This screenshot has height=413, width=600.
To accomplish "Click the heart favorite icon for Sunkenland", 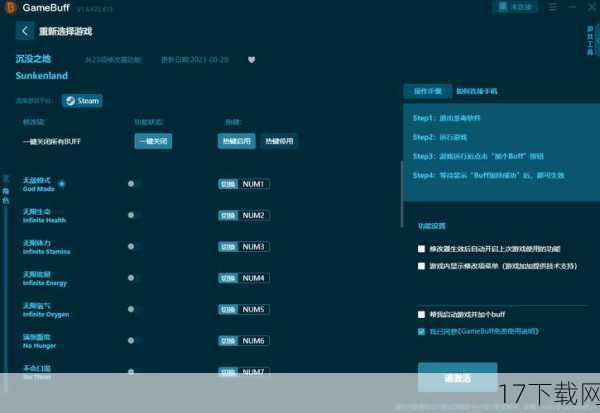I will tap(251, 60).
